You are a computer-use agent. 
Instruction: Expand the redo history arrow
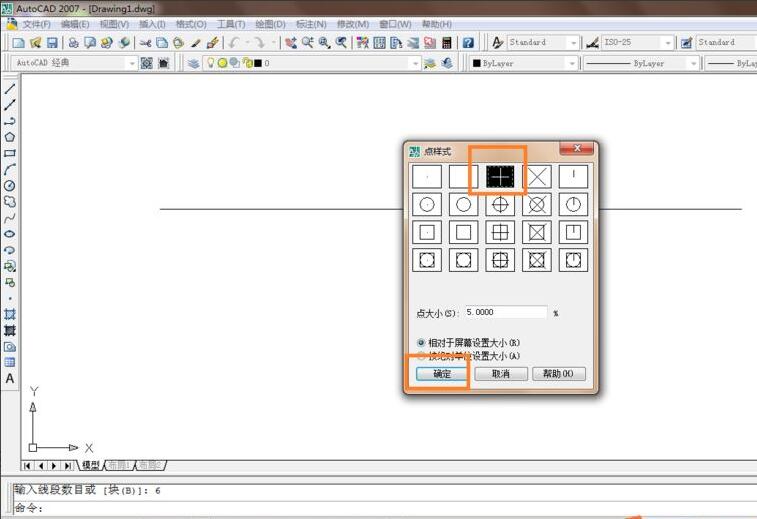point(273,43)
